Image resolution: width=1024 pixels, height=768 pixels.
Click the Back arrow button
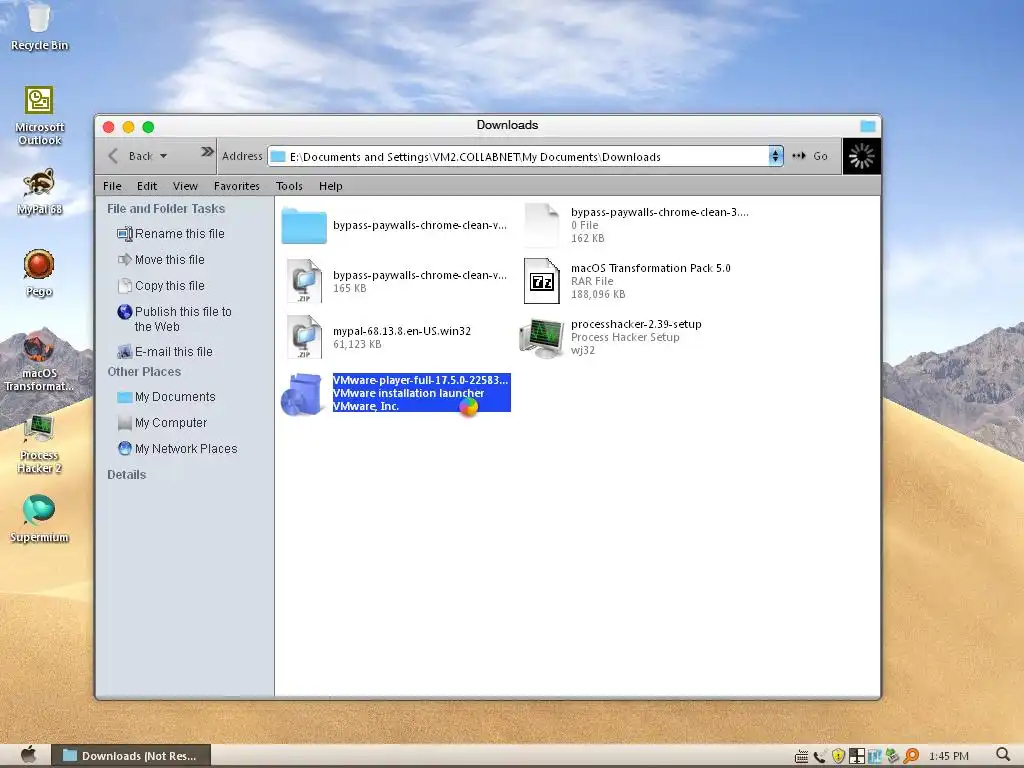tap(113, 156)
